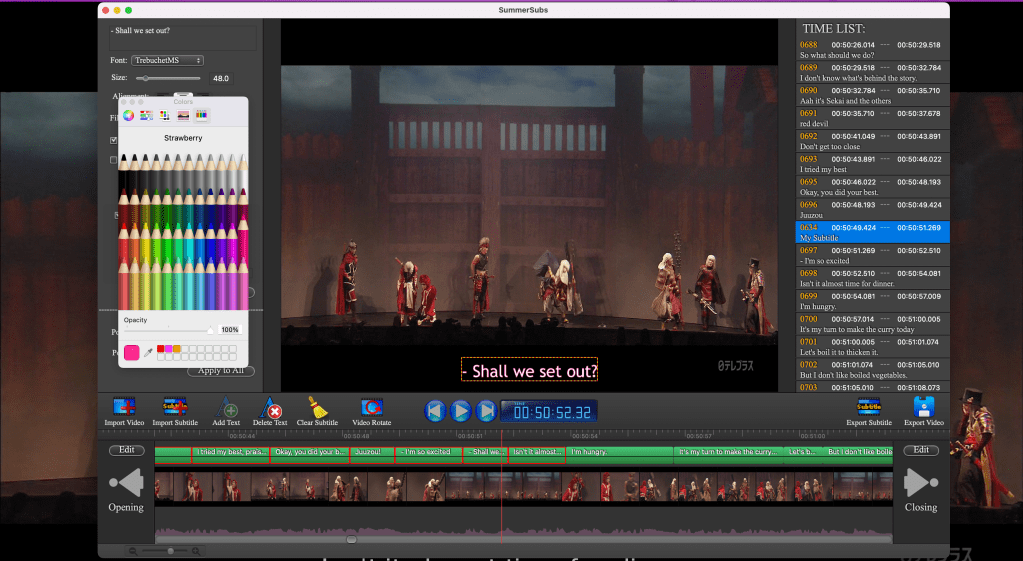This screenshot has width=1023, height=561.
Task: Select entry 'Let's boil it to thicken it.'
Action: 873,346
